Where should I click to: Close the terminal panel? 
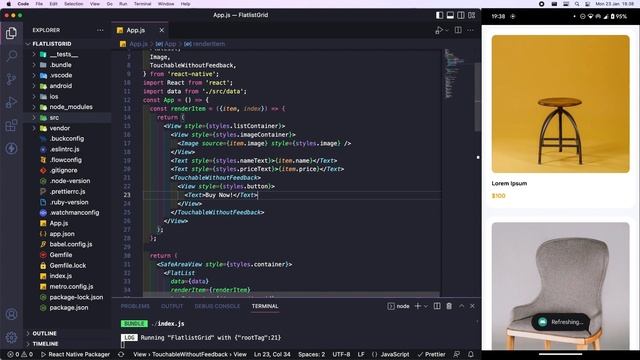(x=472, y=306)
